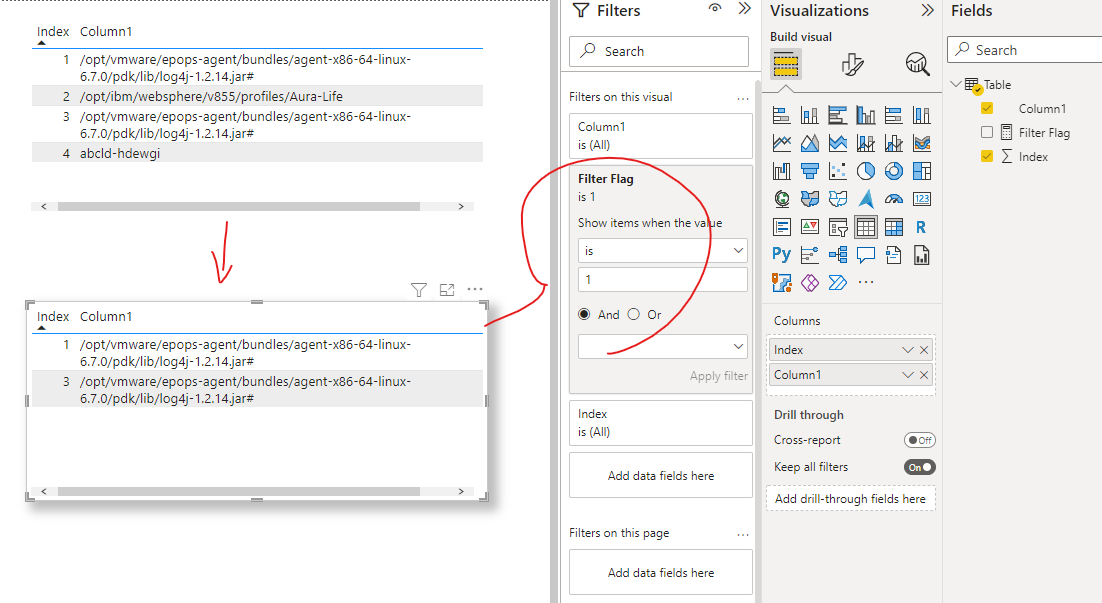Choose the Power Apps visual
The width and height of the screenshot is (1102, 603).
pos(810,283)
